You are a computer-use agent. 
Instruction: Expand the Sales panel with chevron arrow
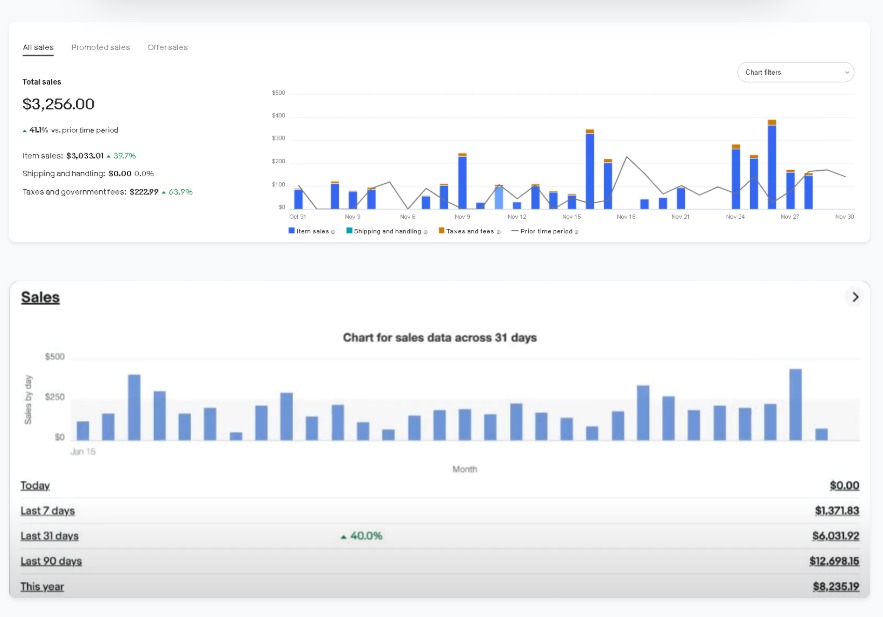[854, 297]
